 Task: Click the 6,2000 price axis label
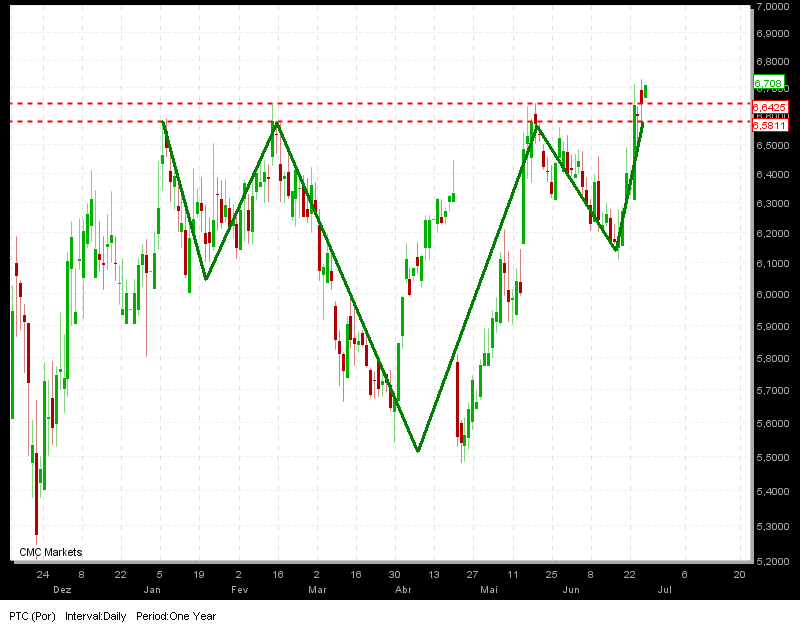tap(773, 234)
